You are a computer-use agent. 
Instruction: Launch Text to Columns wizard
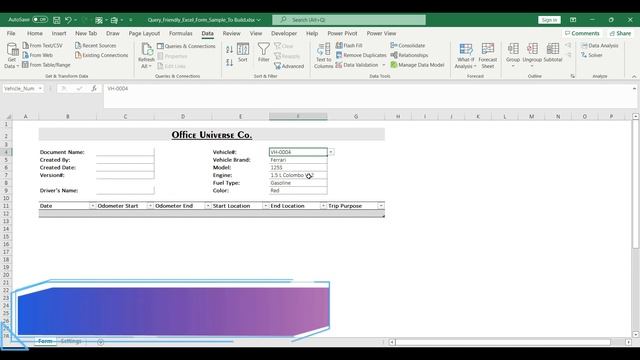(324, 56)
